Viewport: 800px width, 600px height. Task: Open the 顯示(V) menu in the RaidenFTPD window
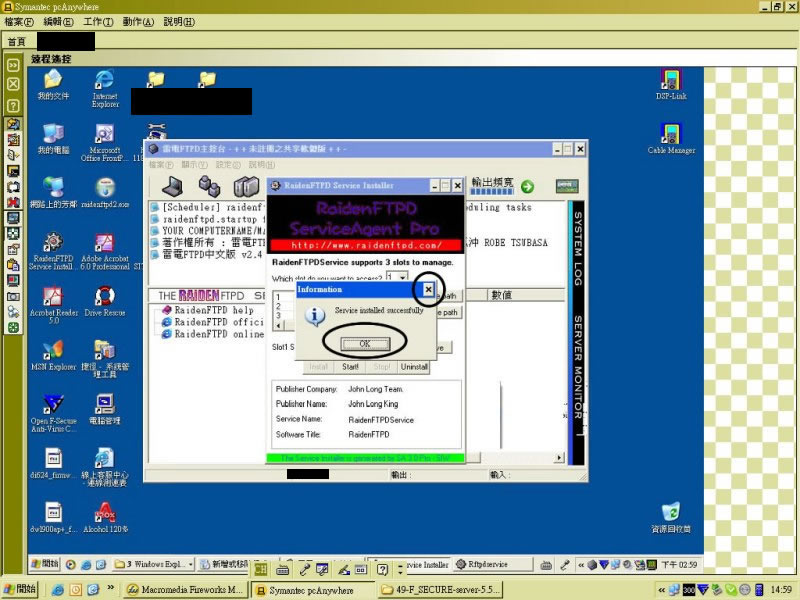[x=194, y=165]
